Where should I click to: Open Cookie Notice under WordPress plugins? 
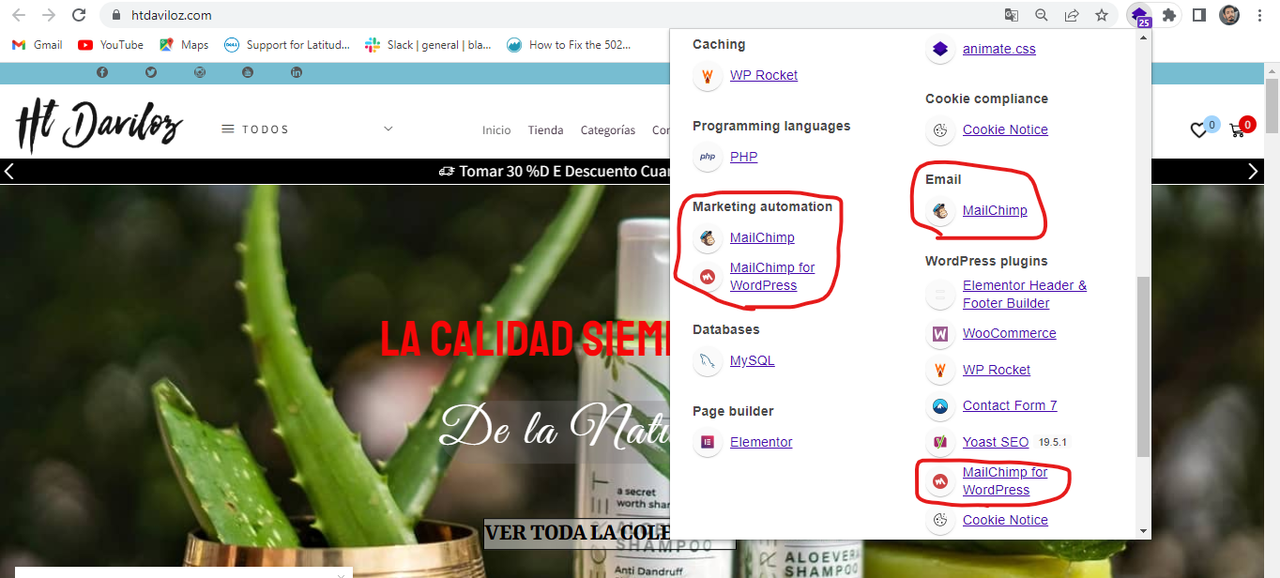1005,520
